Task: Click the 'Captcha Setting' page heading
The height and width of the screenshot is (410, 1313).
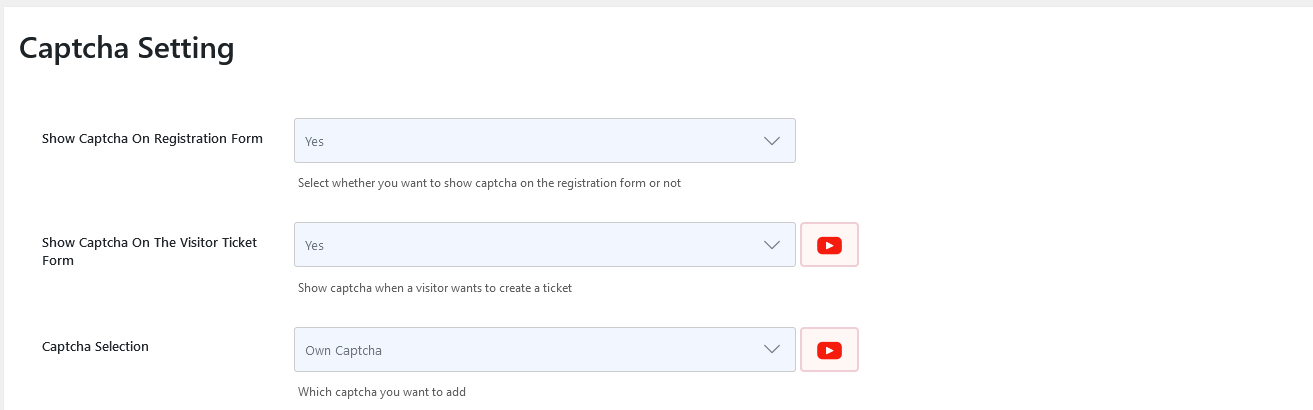Action: pos(126,48)
